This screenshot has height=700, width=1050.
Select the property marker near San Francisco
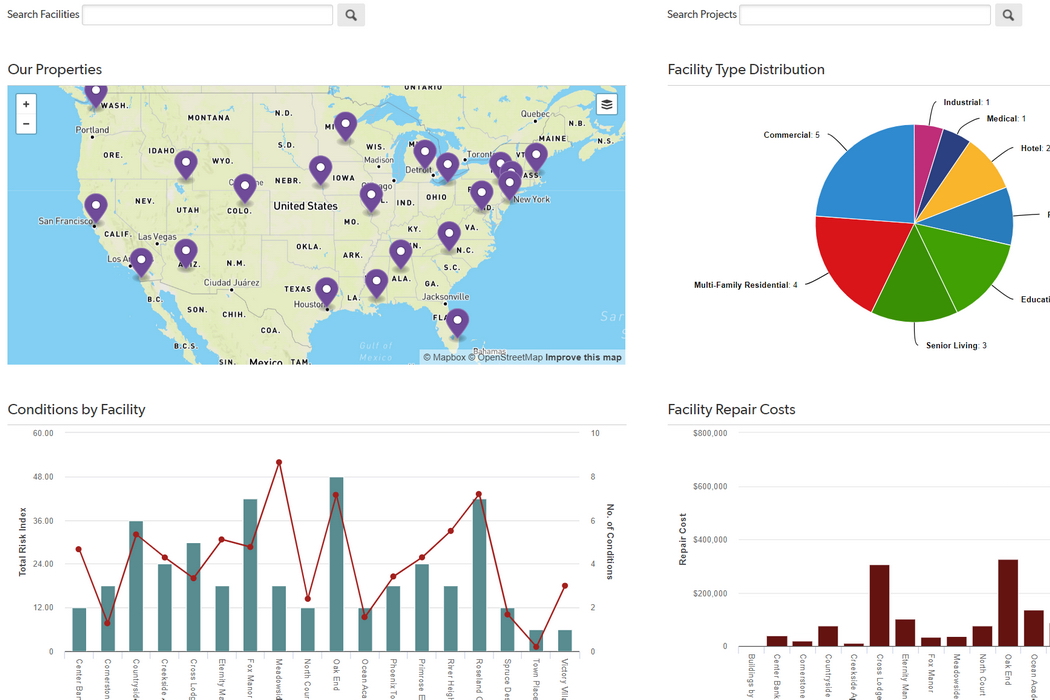click(95, 205)
